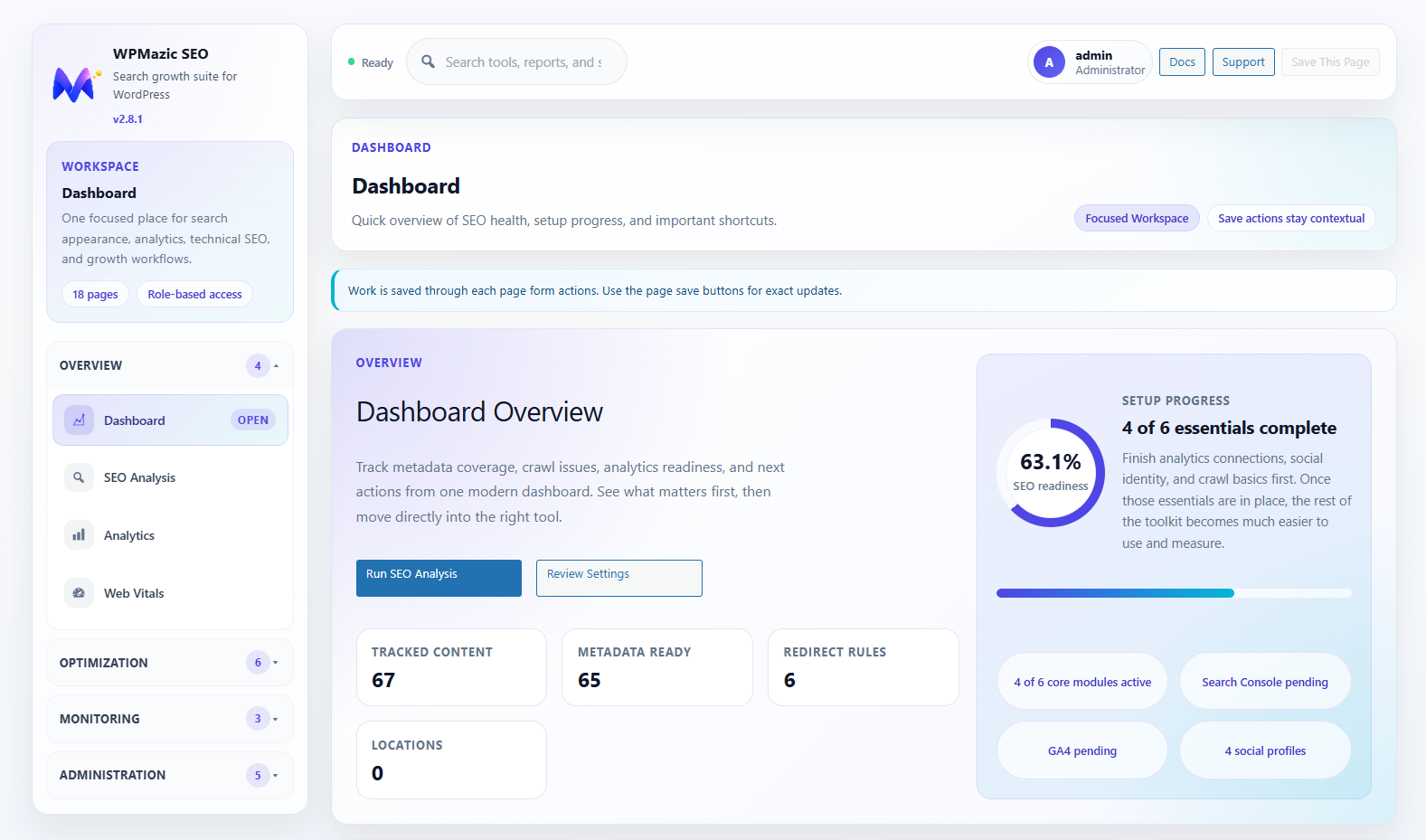Click the 18 pages chip
1426x840 pixels.
pos(95,294)
